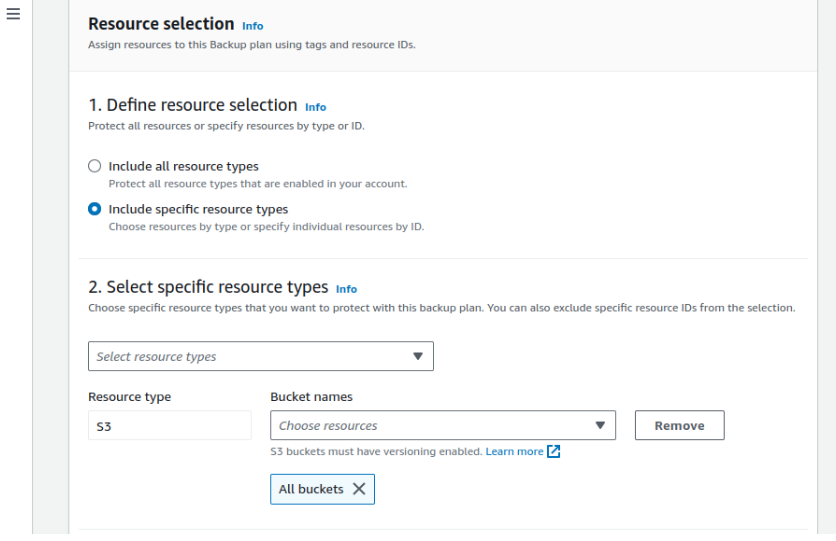The width and height of the screenshot is (836, 541).
Task: Open Learn more about S3 versioning
Action: point(514,451)
